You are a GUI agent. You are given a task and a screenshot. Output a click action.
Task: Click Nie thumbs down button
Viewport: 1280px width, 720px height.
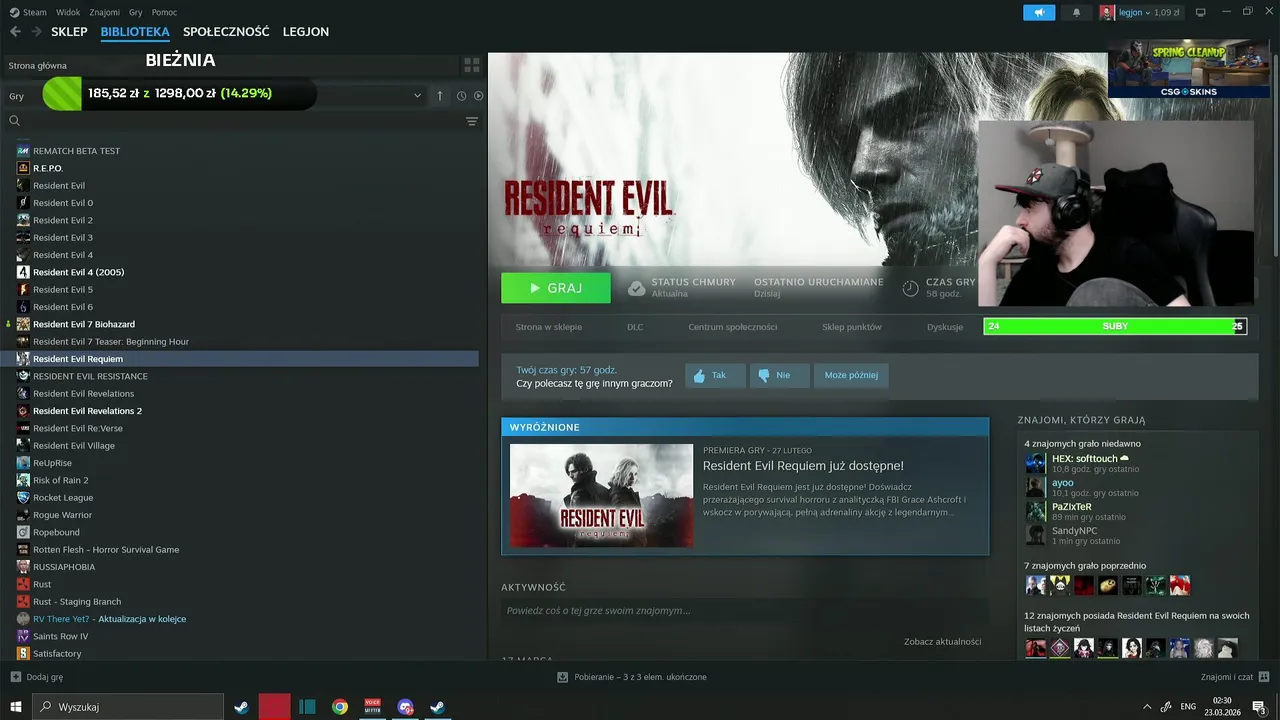(779, 376)
